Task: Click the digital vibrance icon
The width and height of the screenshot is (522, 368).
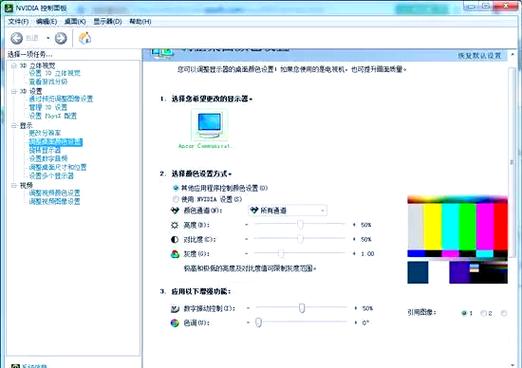Action: (175, 308)
